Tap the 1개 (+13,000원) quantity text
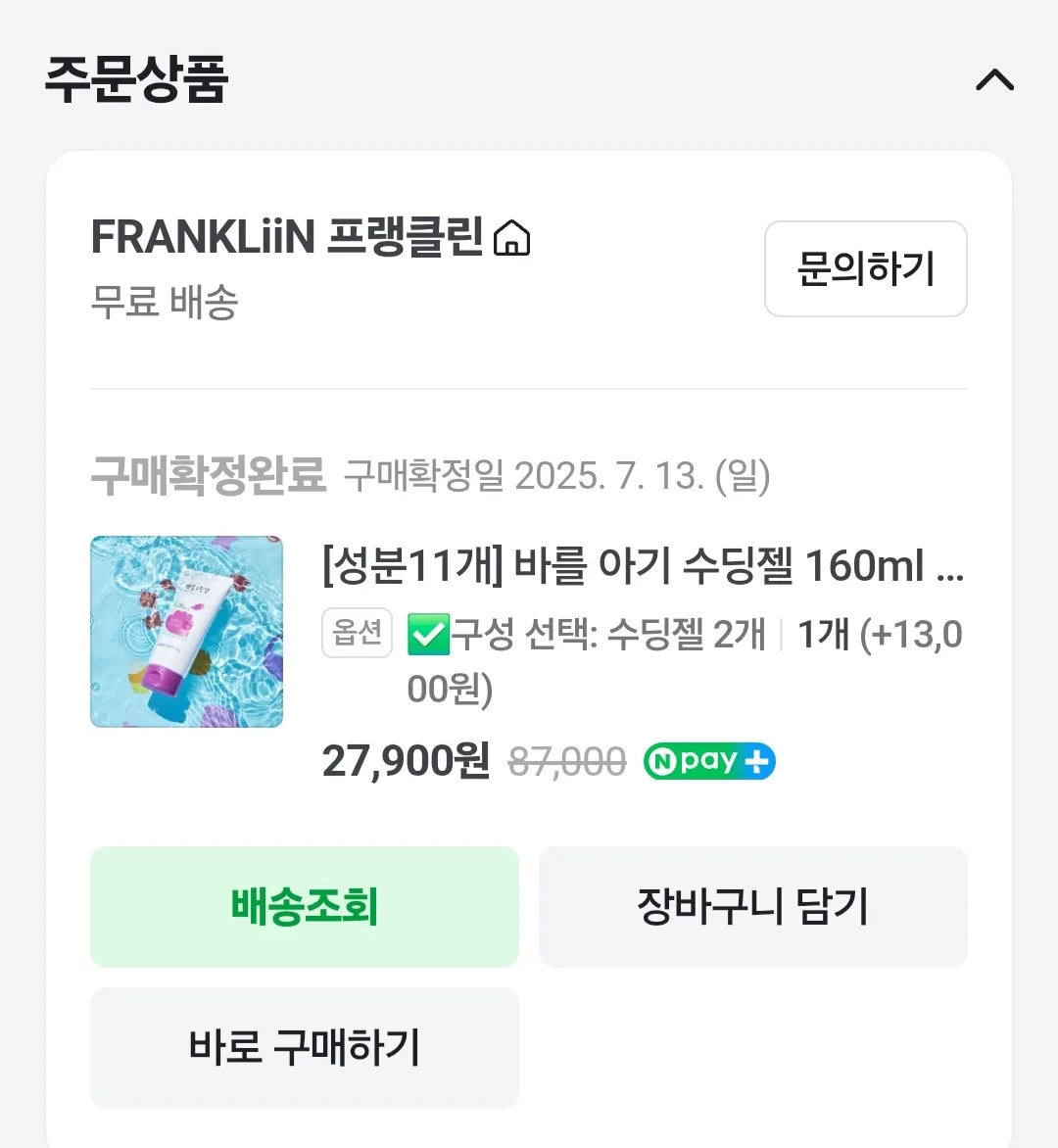 pos(879,635)
